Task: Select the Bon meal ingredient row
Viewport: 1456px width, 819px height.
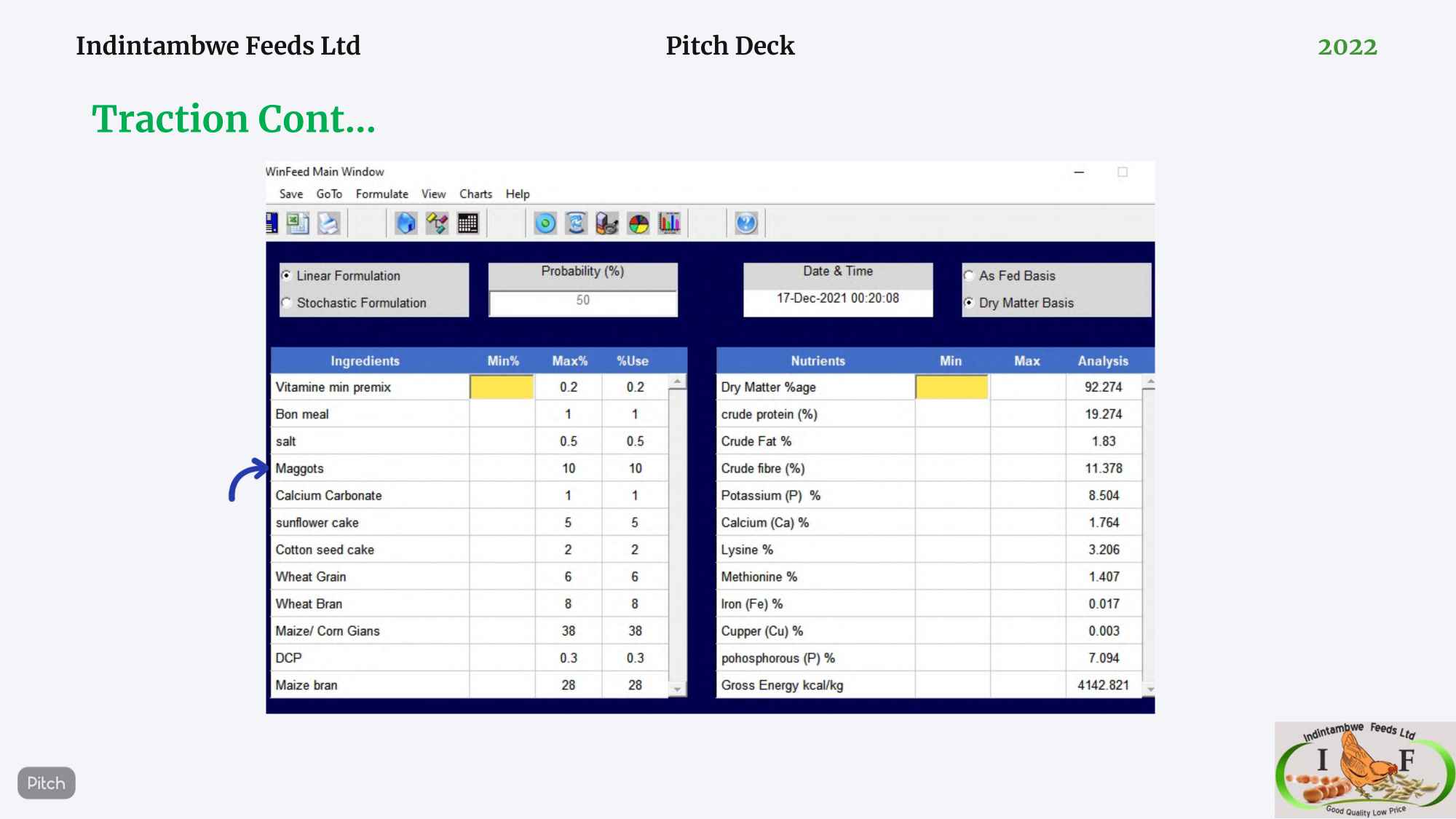Action: click(470, 414)
